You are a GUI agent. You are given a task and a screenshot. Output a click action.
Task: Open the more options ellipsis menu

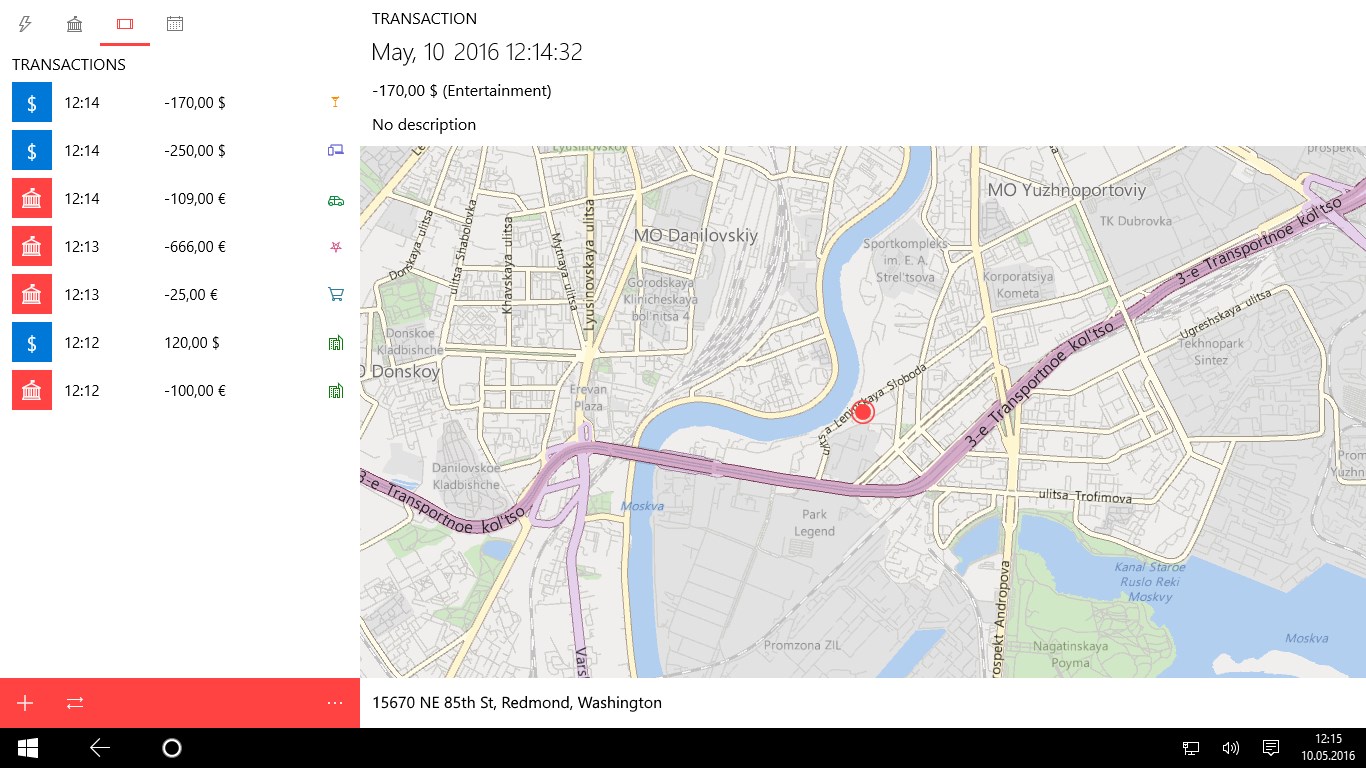coord(335,703)
